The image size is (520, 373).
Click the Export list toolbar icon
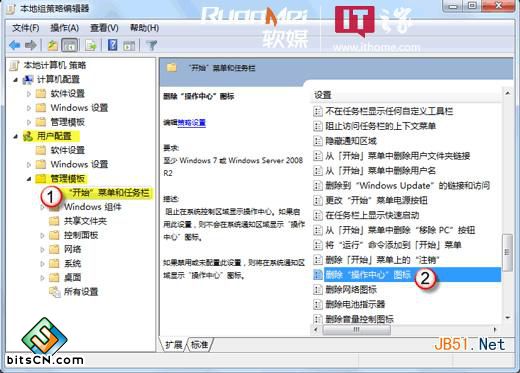tap(91, 45)
